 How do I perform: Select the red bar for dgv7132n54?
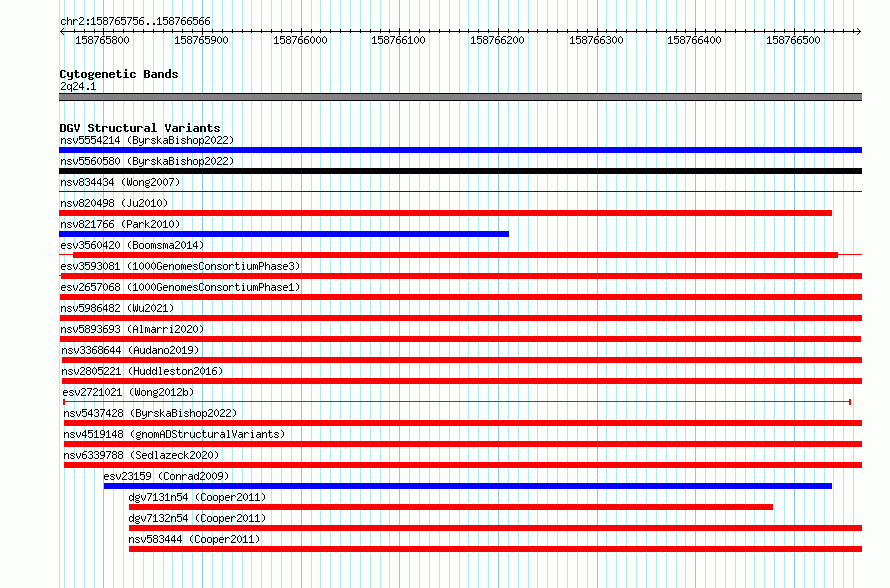496,528
